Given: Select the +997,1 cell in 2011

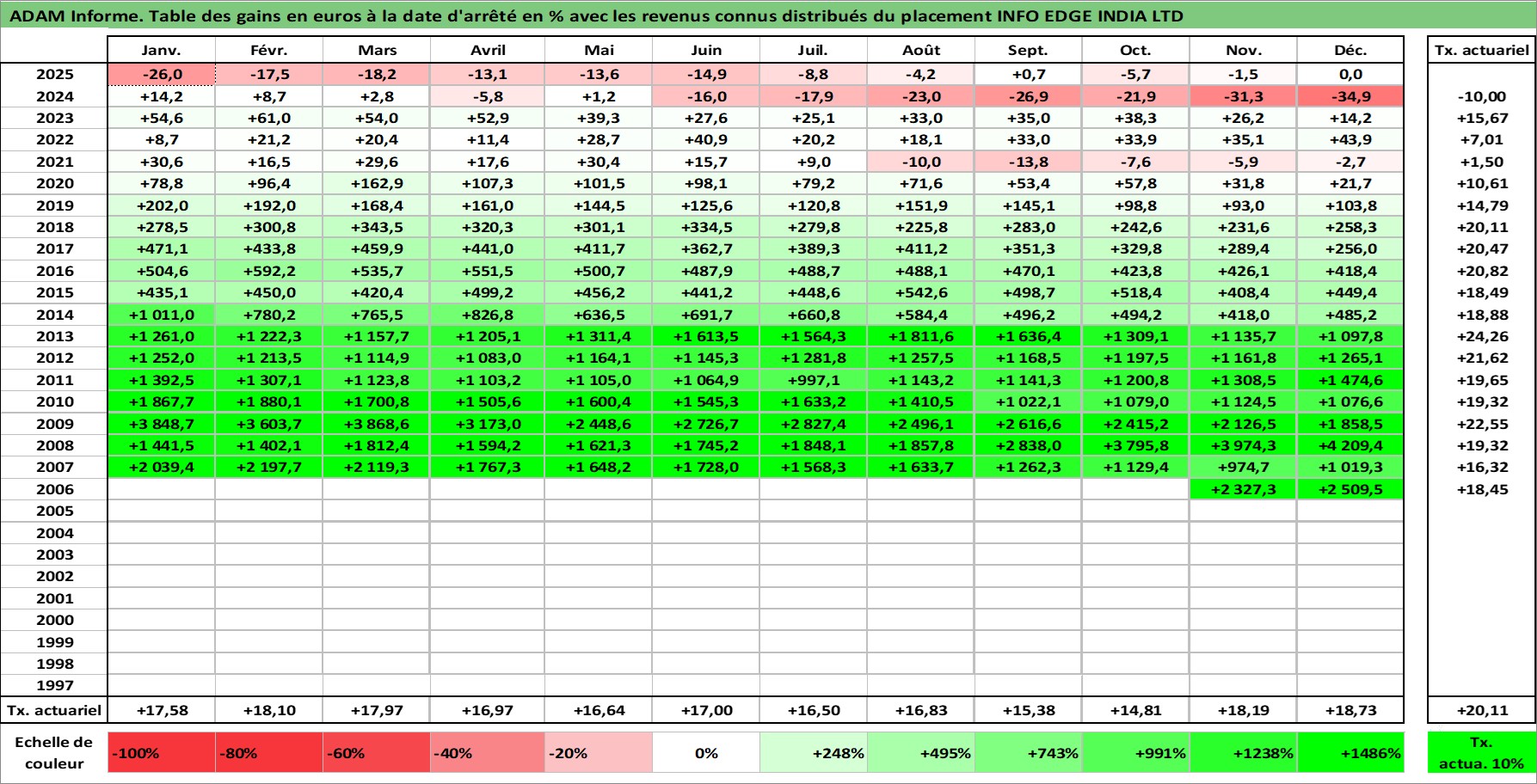Looking at the screenshot, I should [x=814, y=380].
